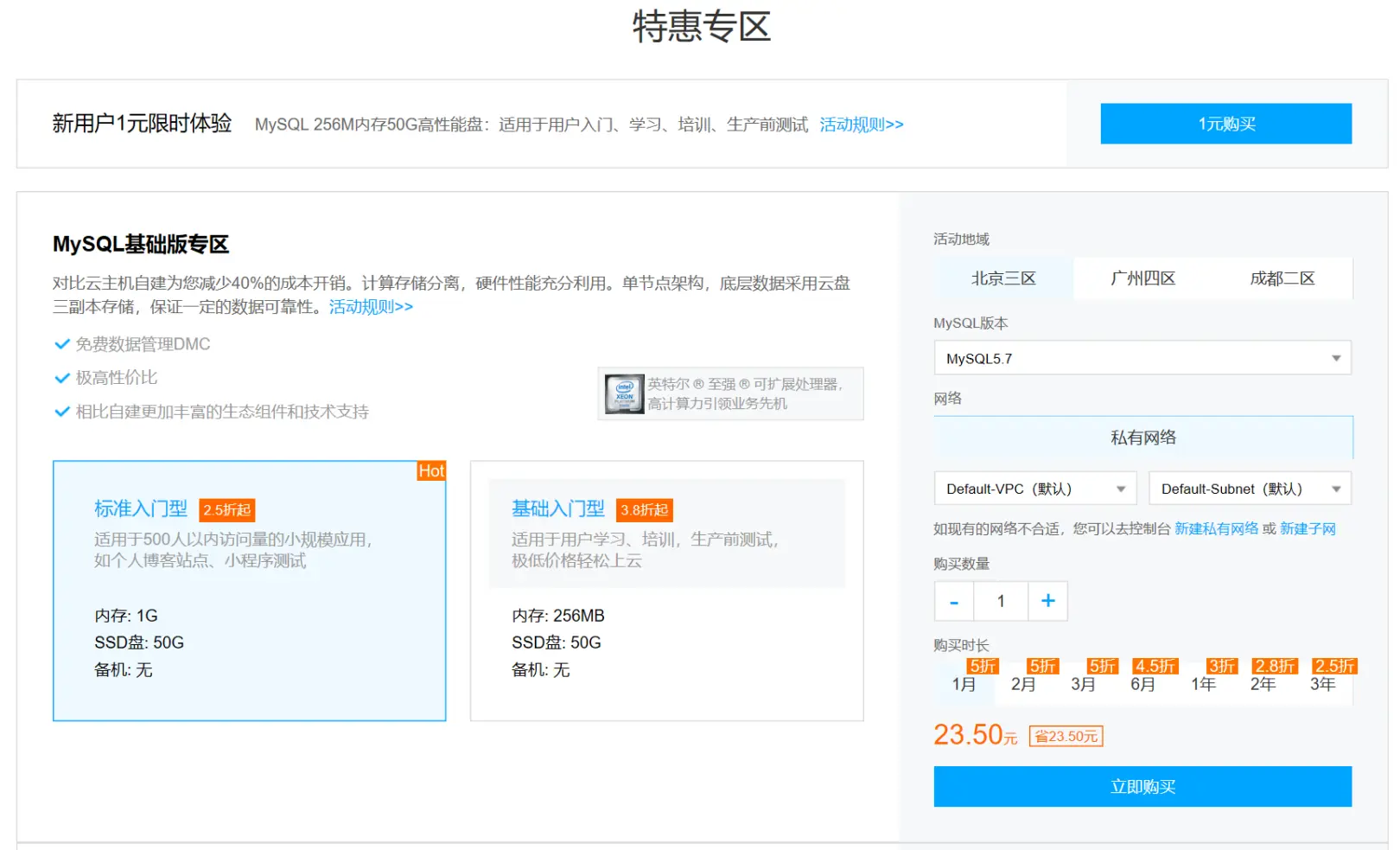Click the checkmark beside 免费数据管理DMC
Screen dimensions: 1400x850
coord(62,344)
